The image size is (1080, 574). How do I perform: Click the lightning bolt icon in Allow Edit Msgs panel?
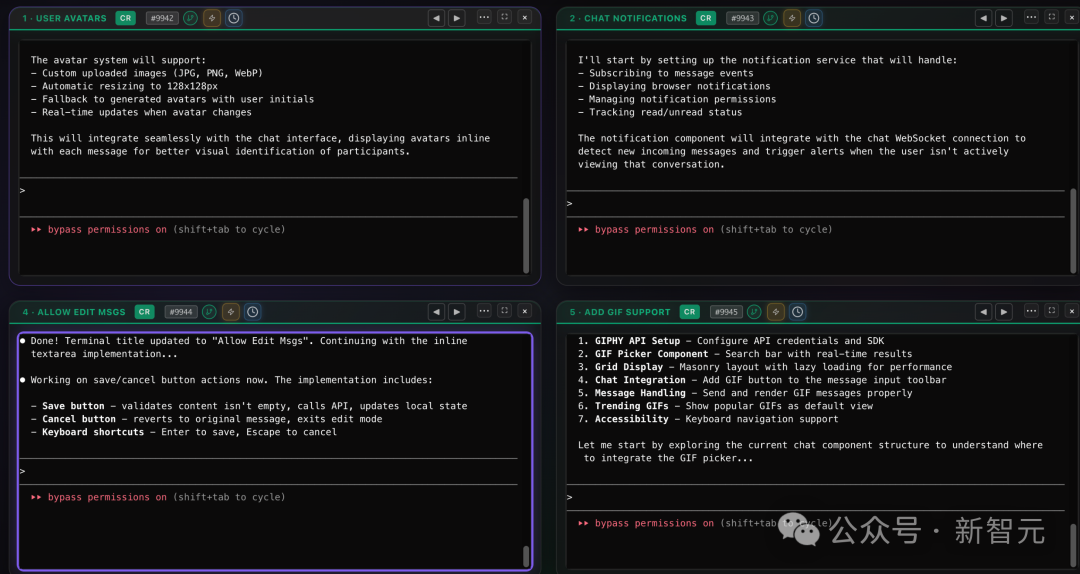(x=231, y=311)
